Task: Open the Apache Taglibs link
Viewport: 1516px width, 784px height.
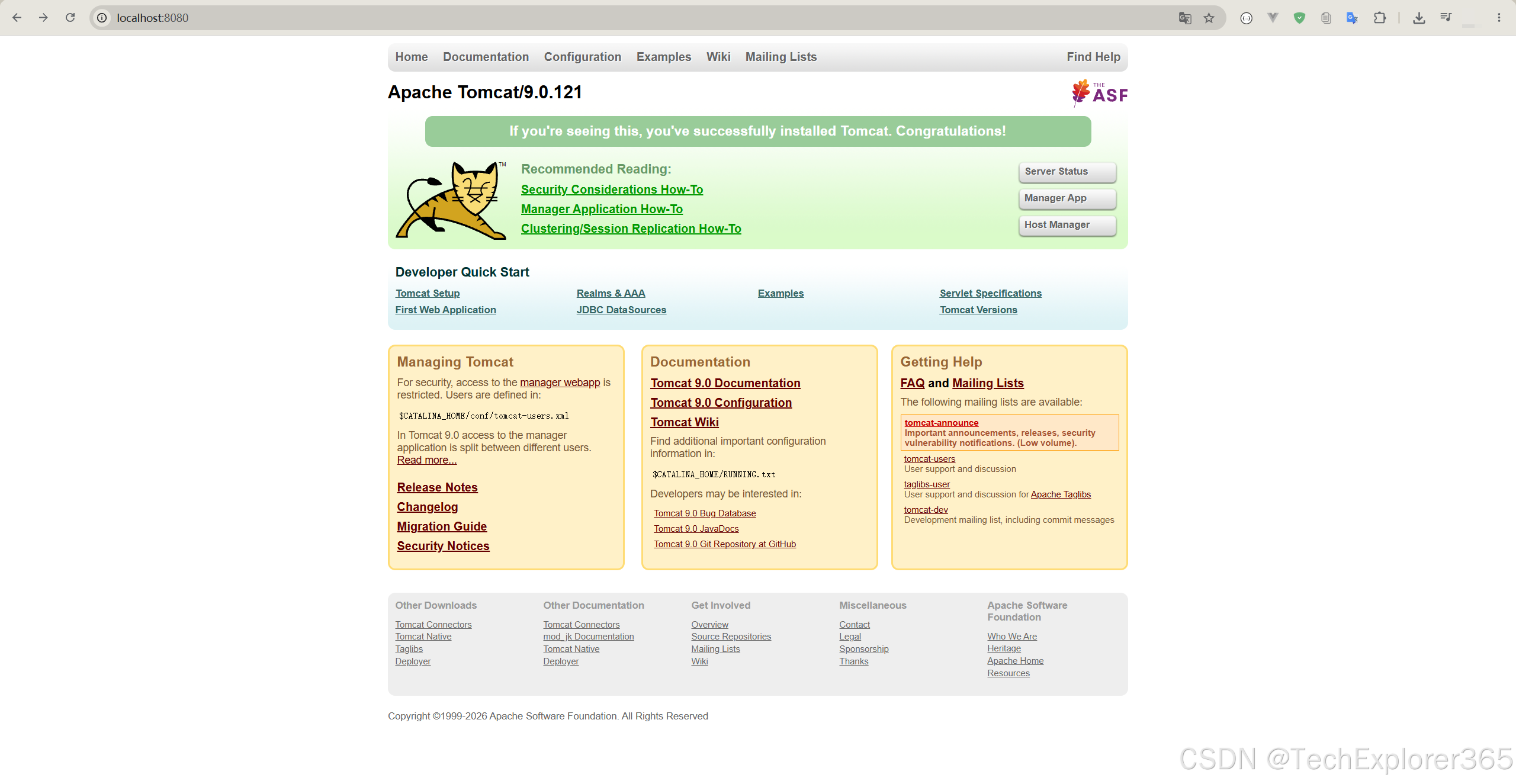Action: click(x=1061, y=494)
